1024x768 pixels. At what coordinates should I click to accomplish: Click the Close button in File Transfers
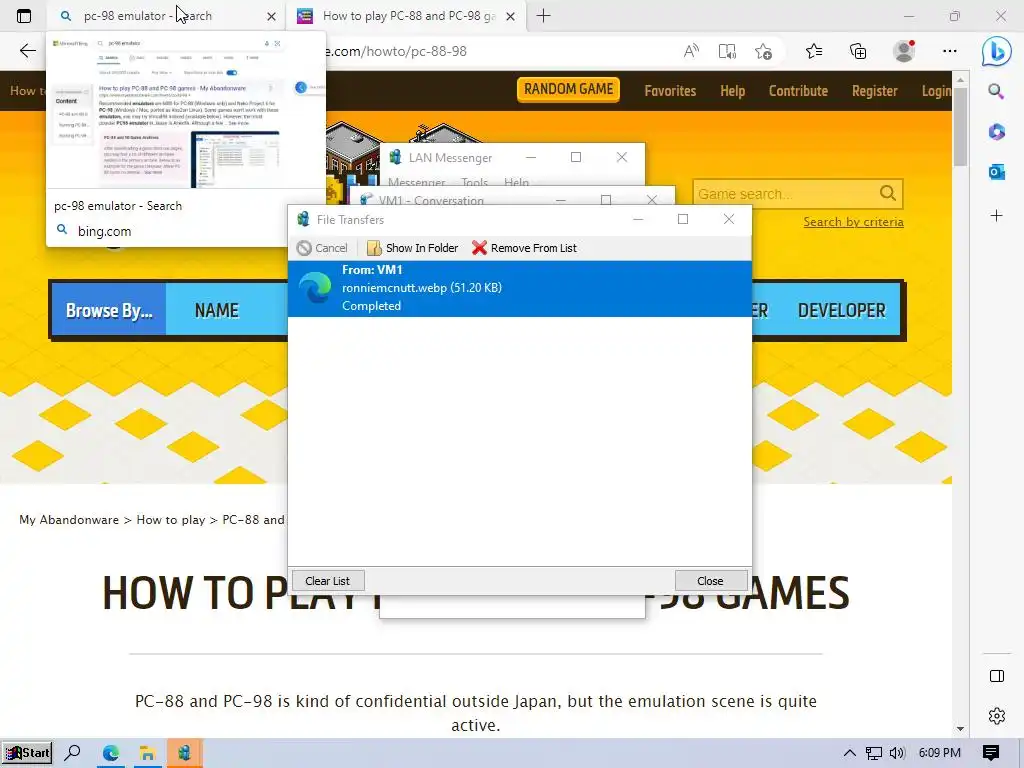point(711,581)
